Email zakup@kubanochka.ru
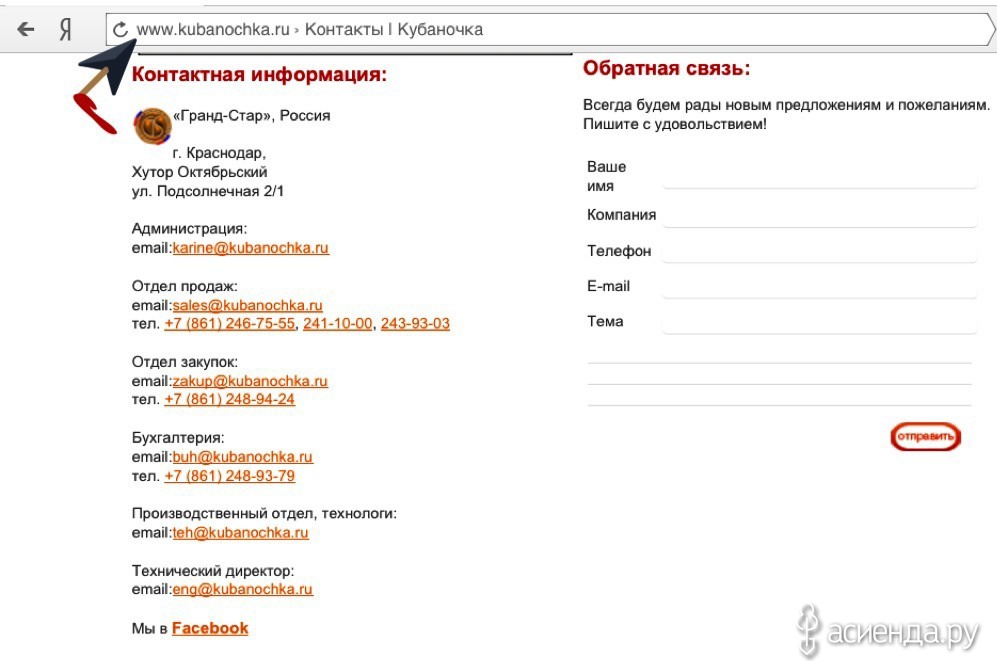 coord(250,381)
